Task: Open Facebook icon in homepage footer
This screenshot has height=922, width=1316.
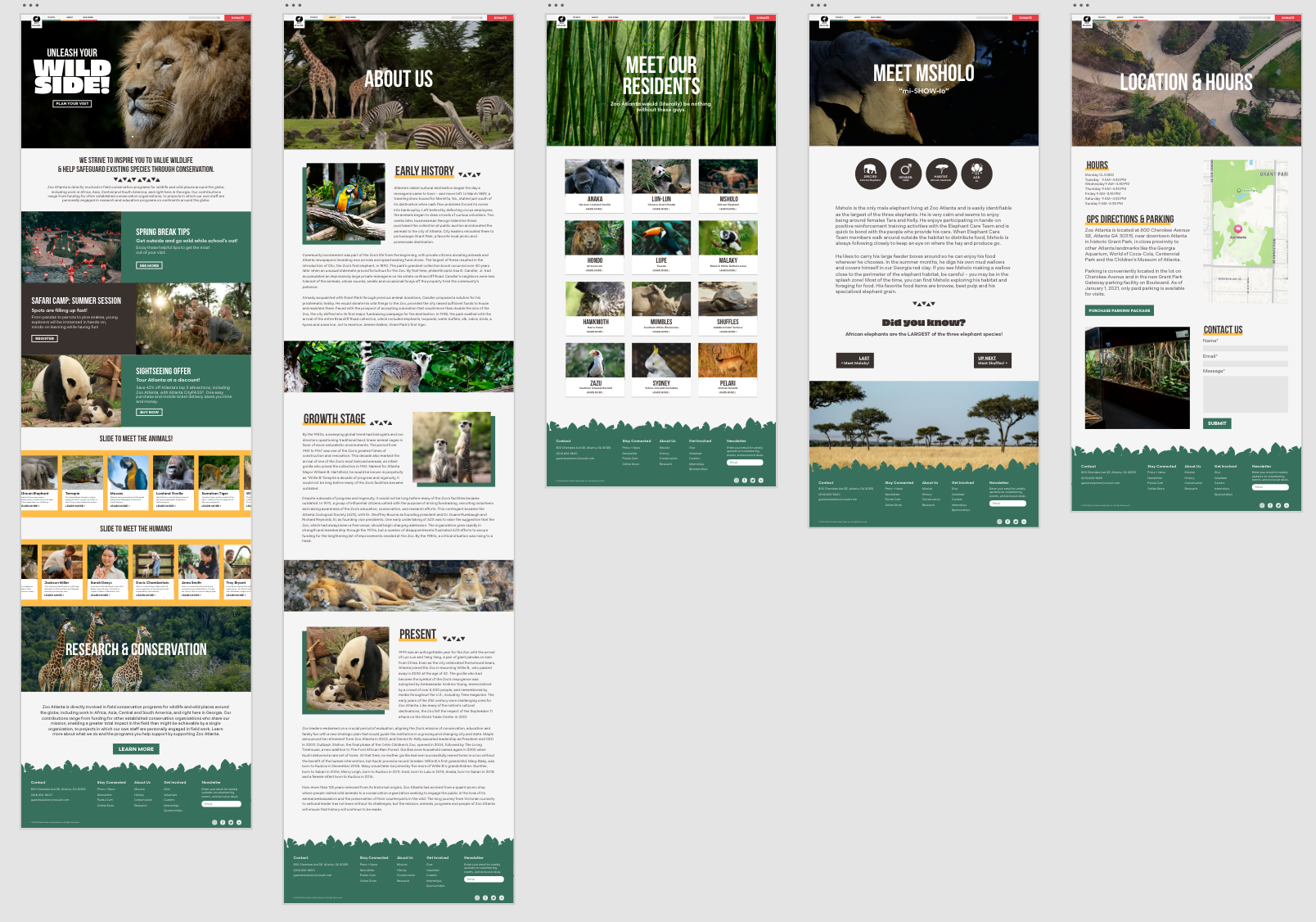Action: [223, 822]
